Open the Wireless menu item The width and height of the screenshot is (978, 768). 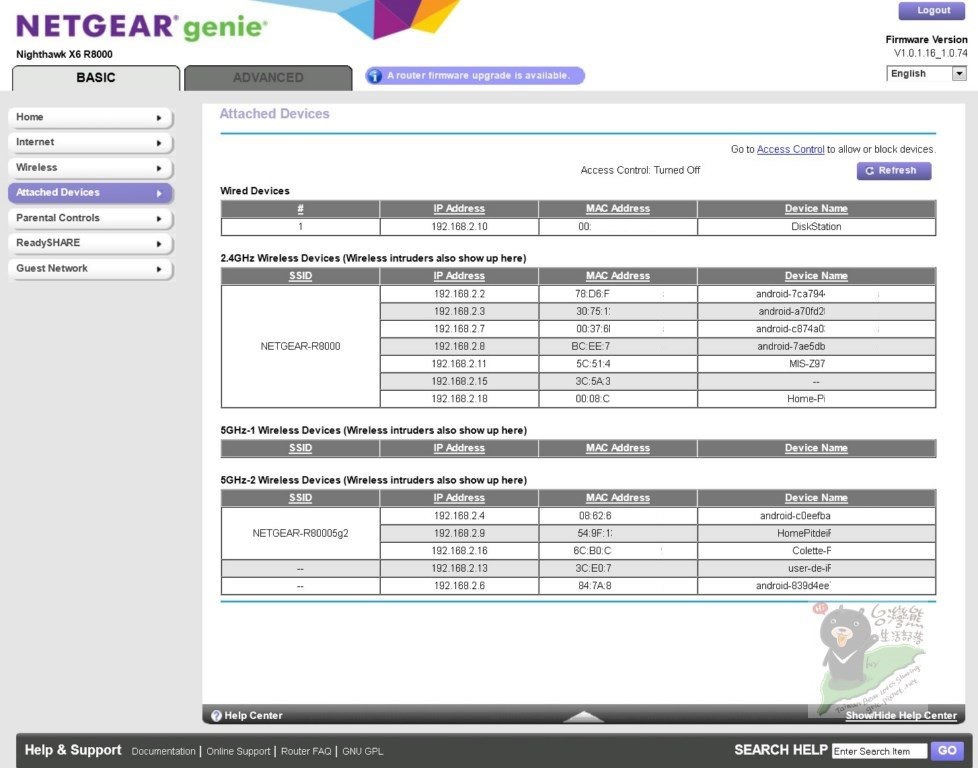click(x=90, y=168)
